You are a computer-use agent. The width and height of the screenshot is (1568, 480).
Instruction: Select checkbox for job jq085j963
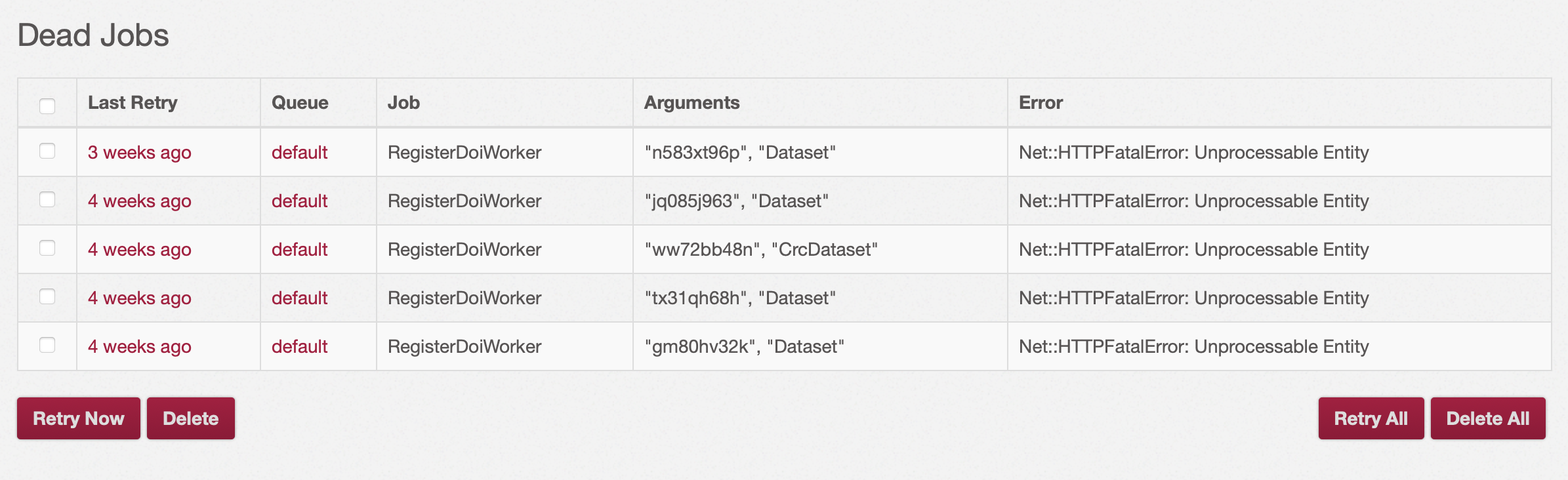tap(47, 200)
